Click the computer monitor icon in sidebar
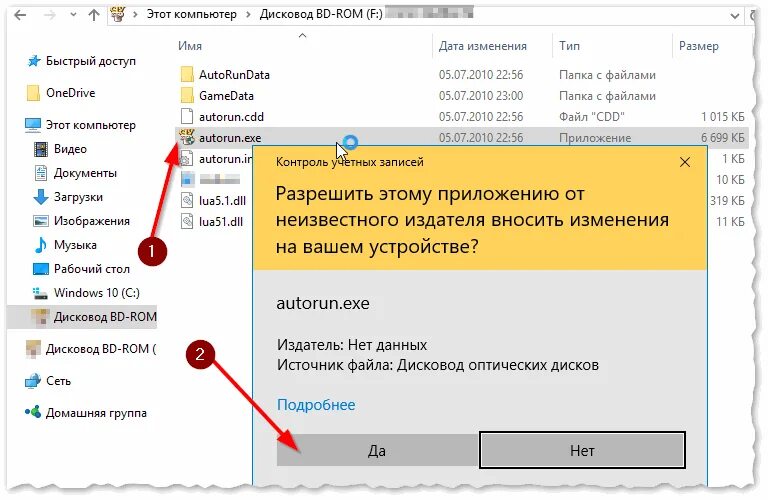This screenshot has width=768, height=500. click(x=33, y=125)
